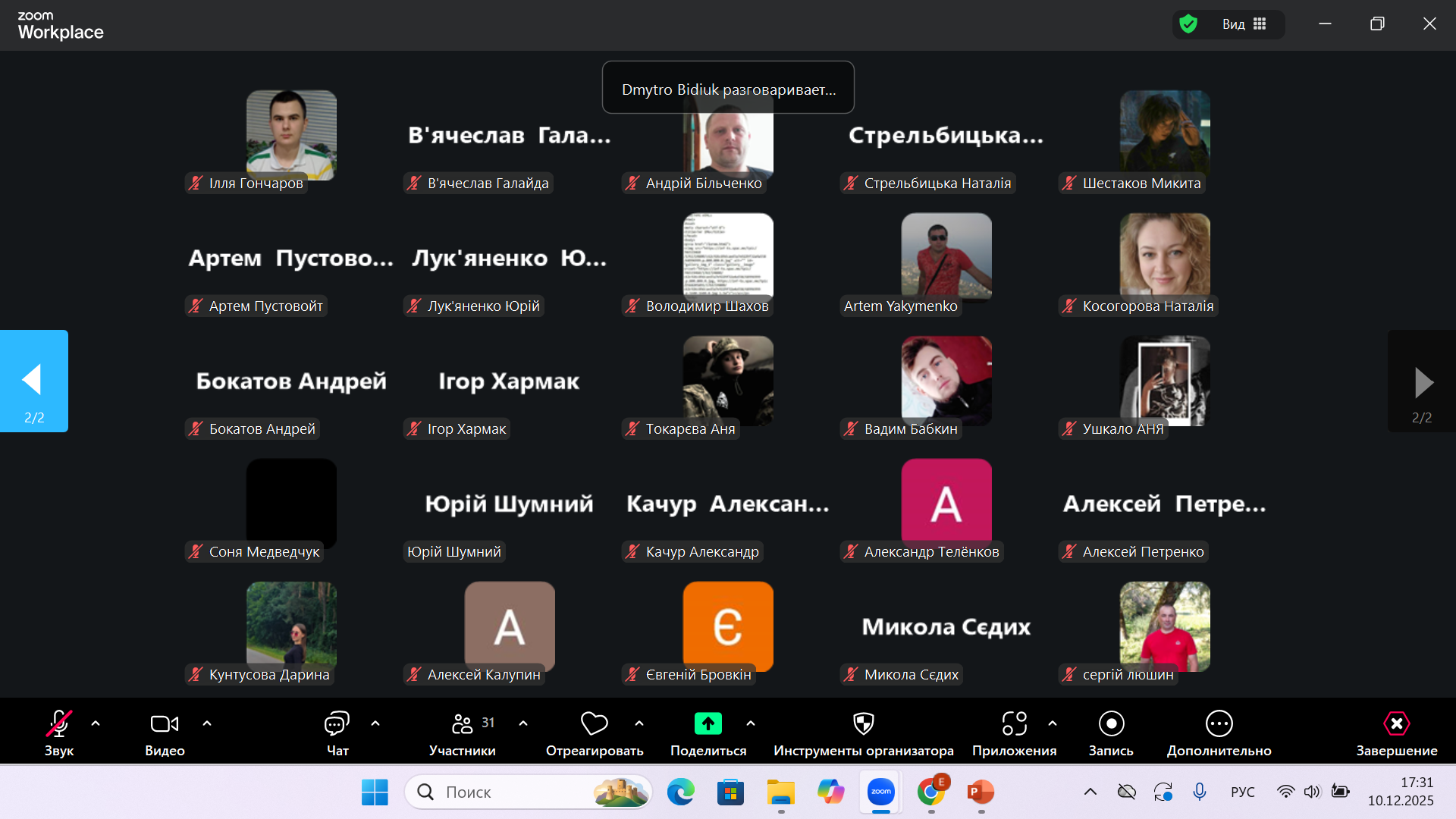Click the Завершение end meeting button
Viewport: 1456px width, 819px height.
coord(1396,724)
